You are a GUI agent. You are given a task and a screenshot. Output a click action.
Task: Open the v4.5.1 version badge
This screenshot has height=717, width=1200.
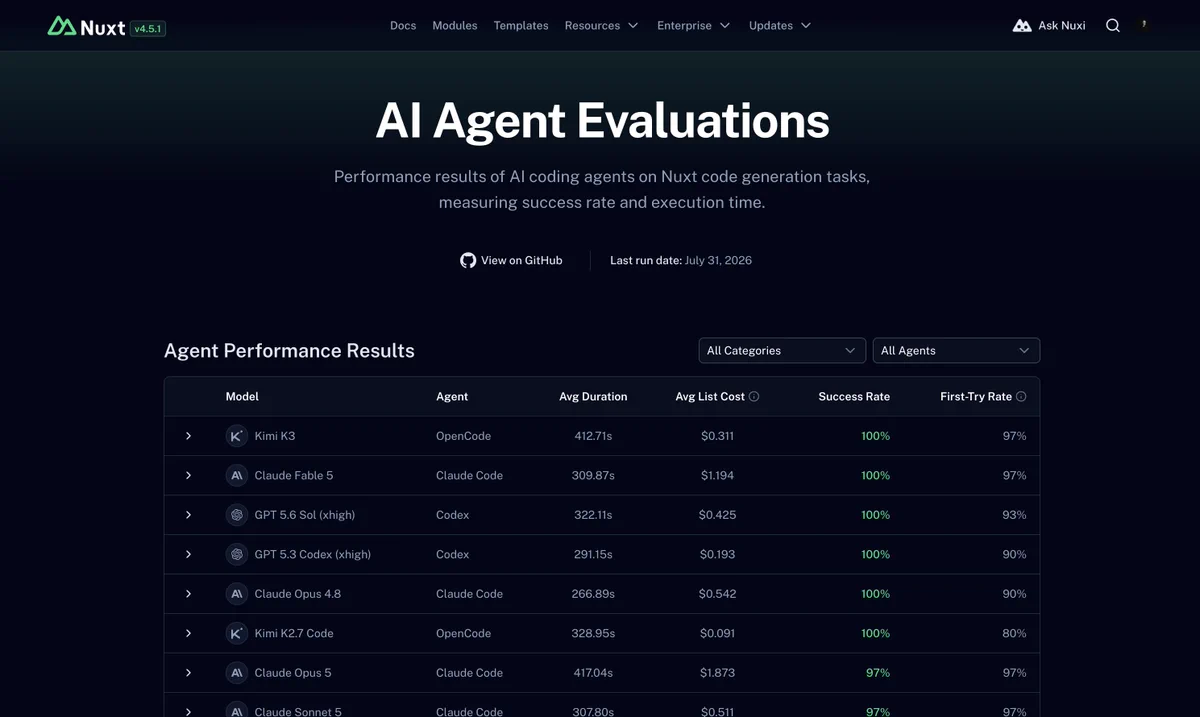[x=148, y=29]
